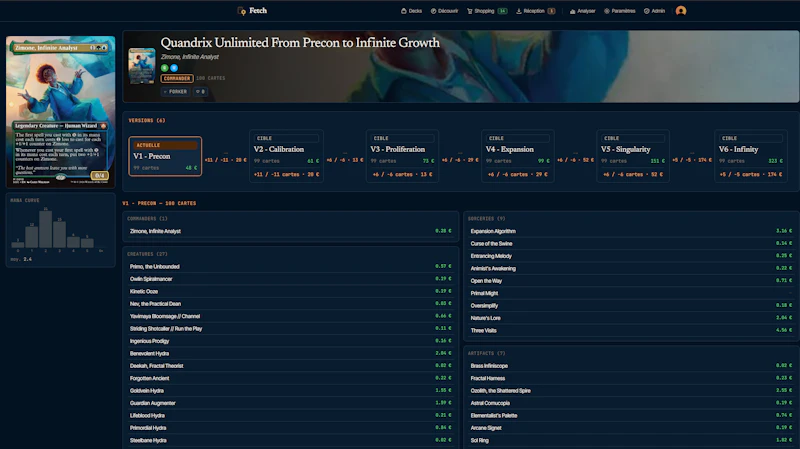Go to the Admin page
This screenshot has height=449, width=800.
tap(654, 11)
